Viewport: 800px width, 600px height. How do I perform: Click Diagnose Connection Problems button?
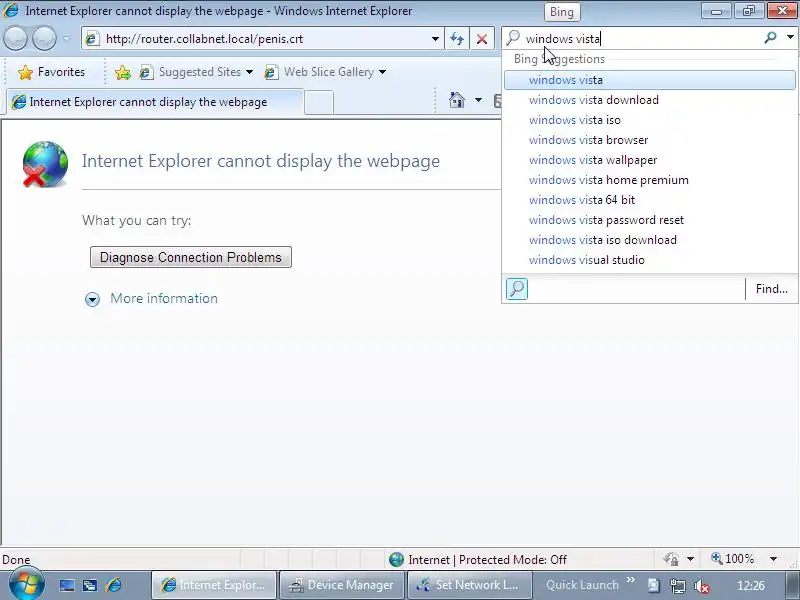point(191,257)
